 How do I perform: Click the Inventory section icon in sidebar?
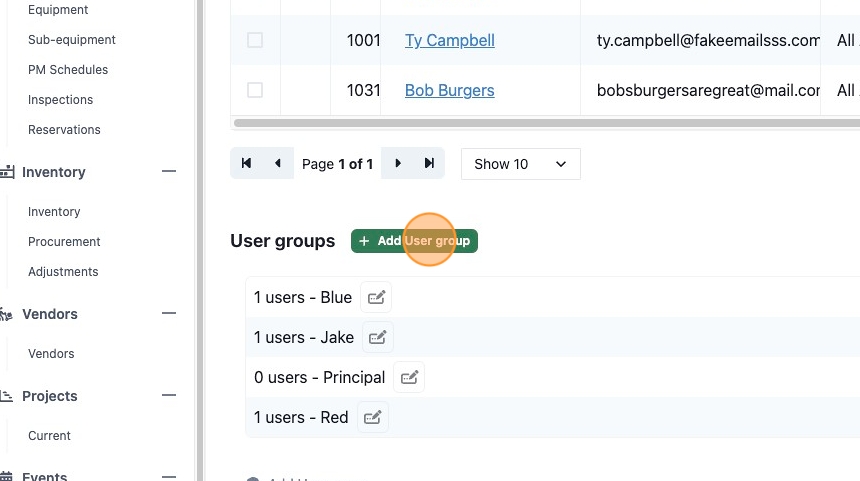click(7, 172)
